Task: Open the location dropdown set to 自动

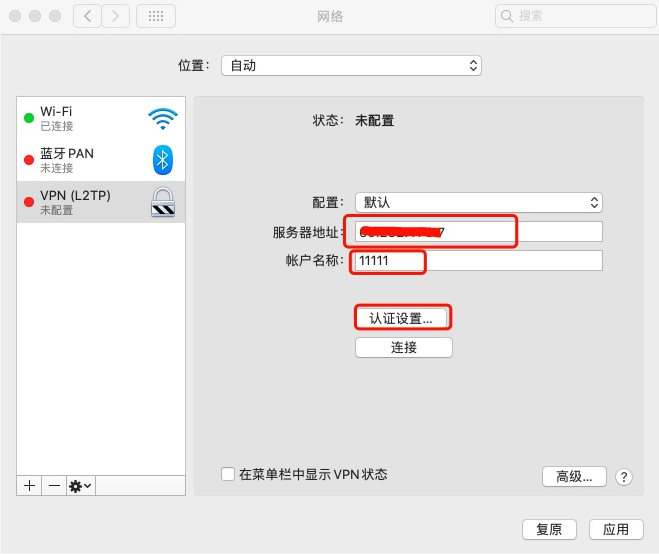Action: coord(351,66)
